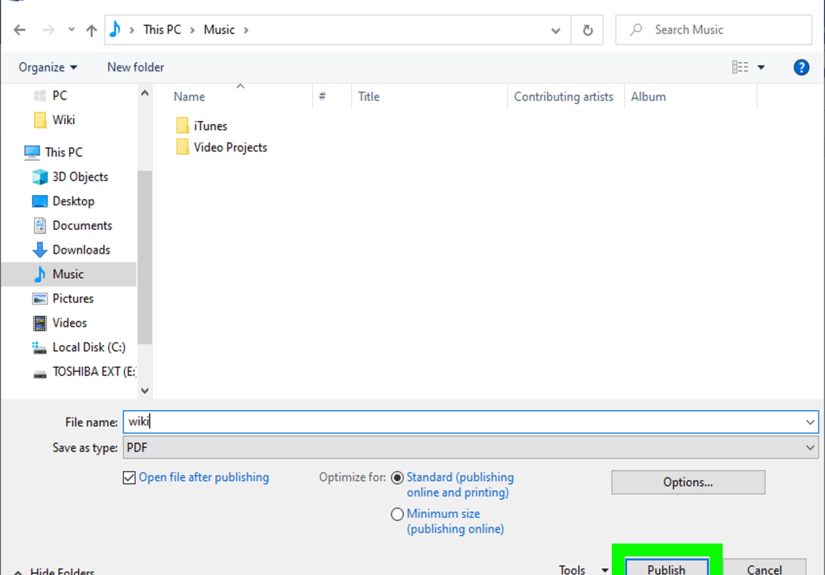Select 'Music' in the address breadcrumb

219,30
